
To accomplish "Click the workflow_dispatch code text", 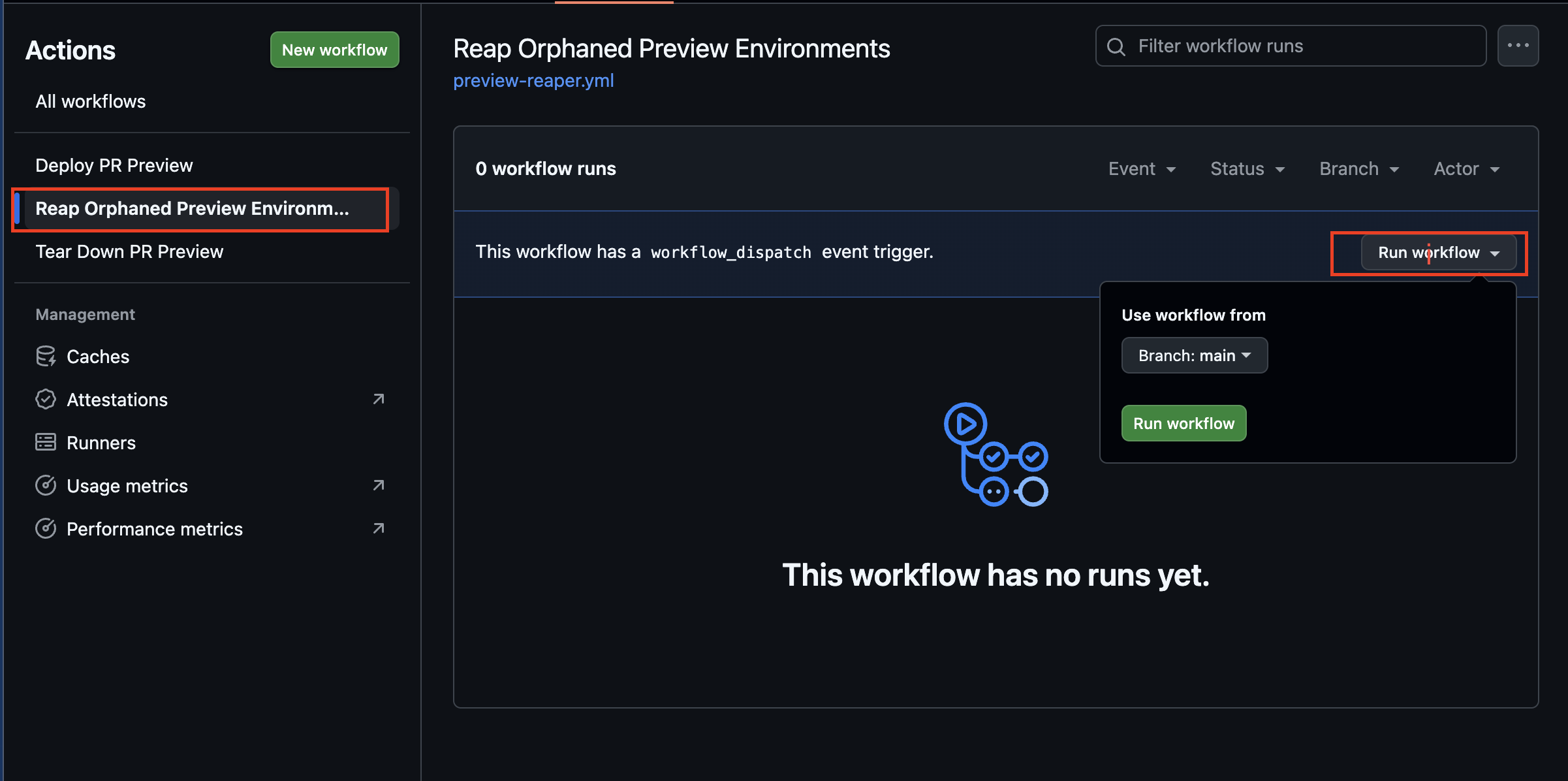I will pyautogui.click(x=731, y=253).
